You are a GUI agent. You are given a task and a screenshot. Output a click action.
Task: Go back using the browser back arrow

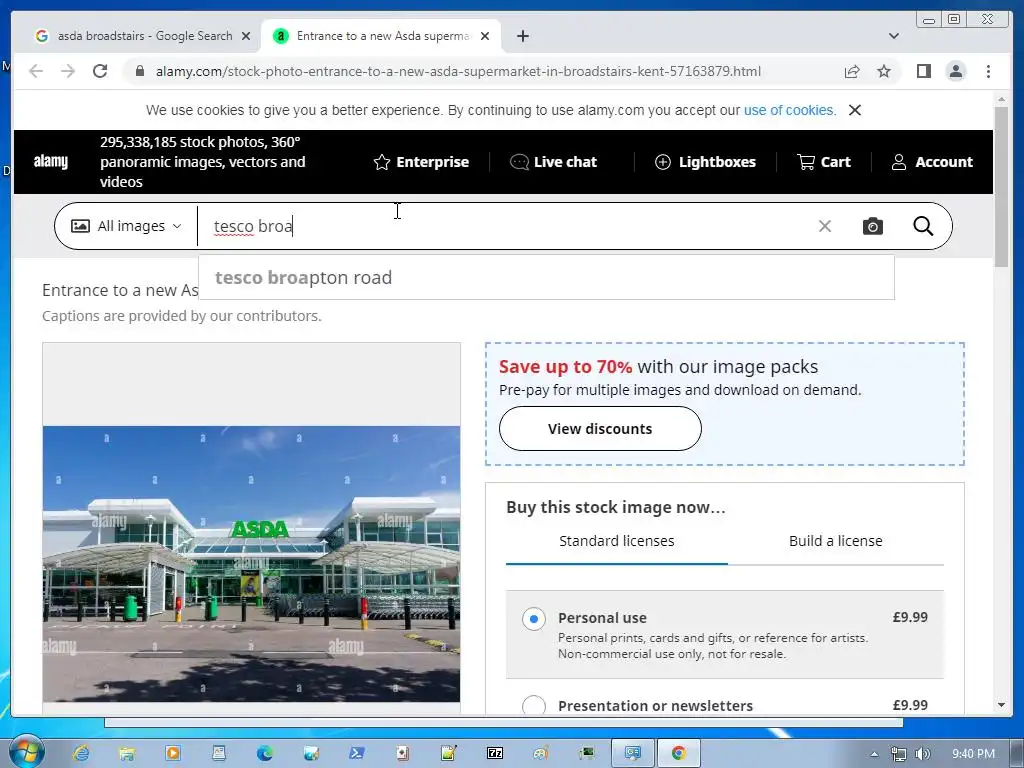(x=37, y=71)
